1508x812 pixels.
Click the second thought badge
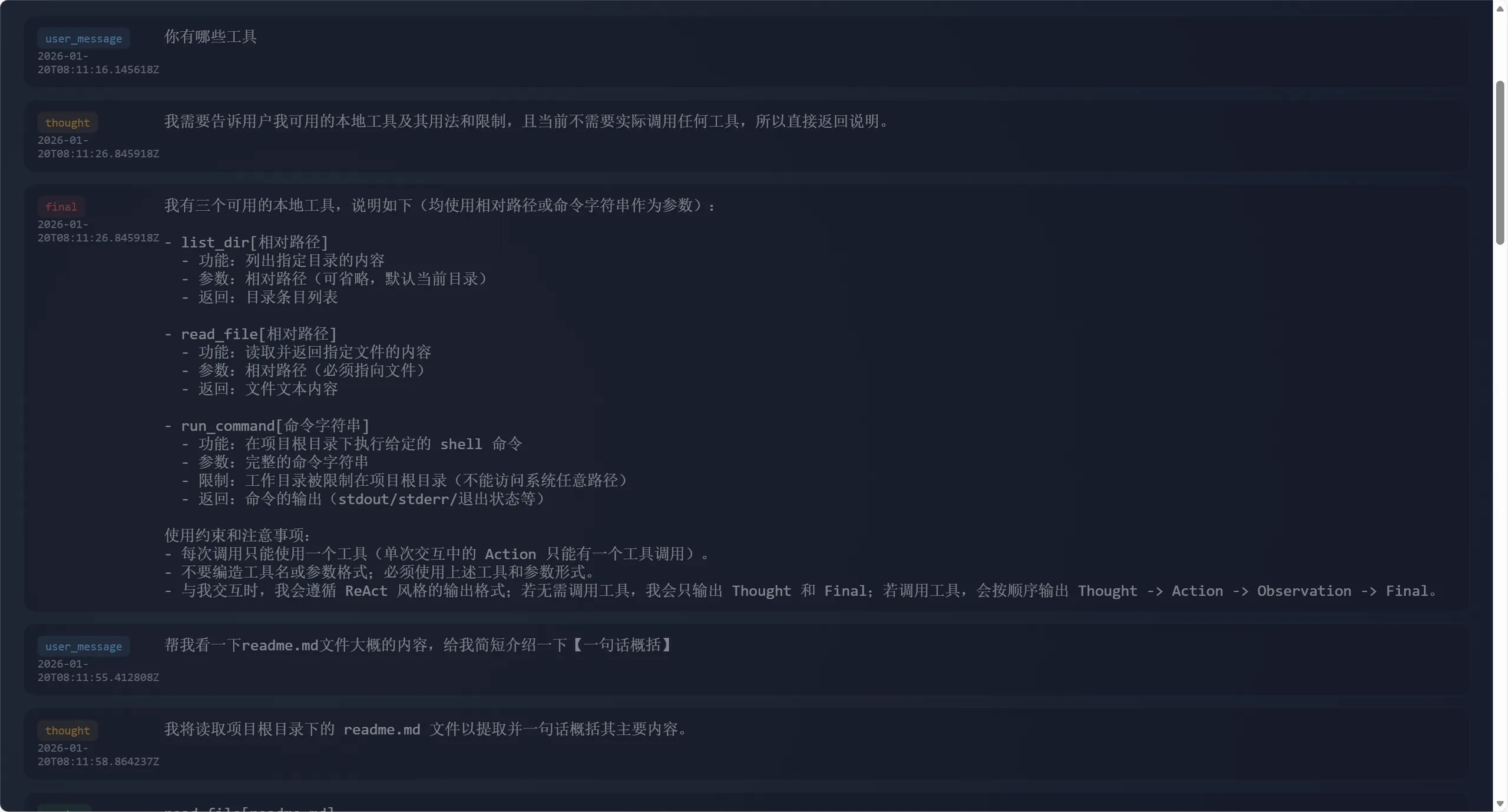68,730
